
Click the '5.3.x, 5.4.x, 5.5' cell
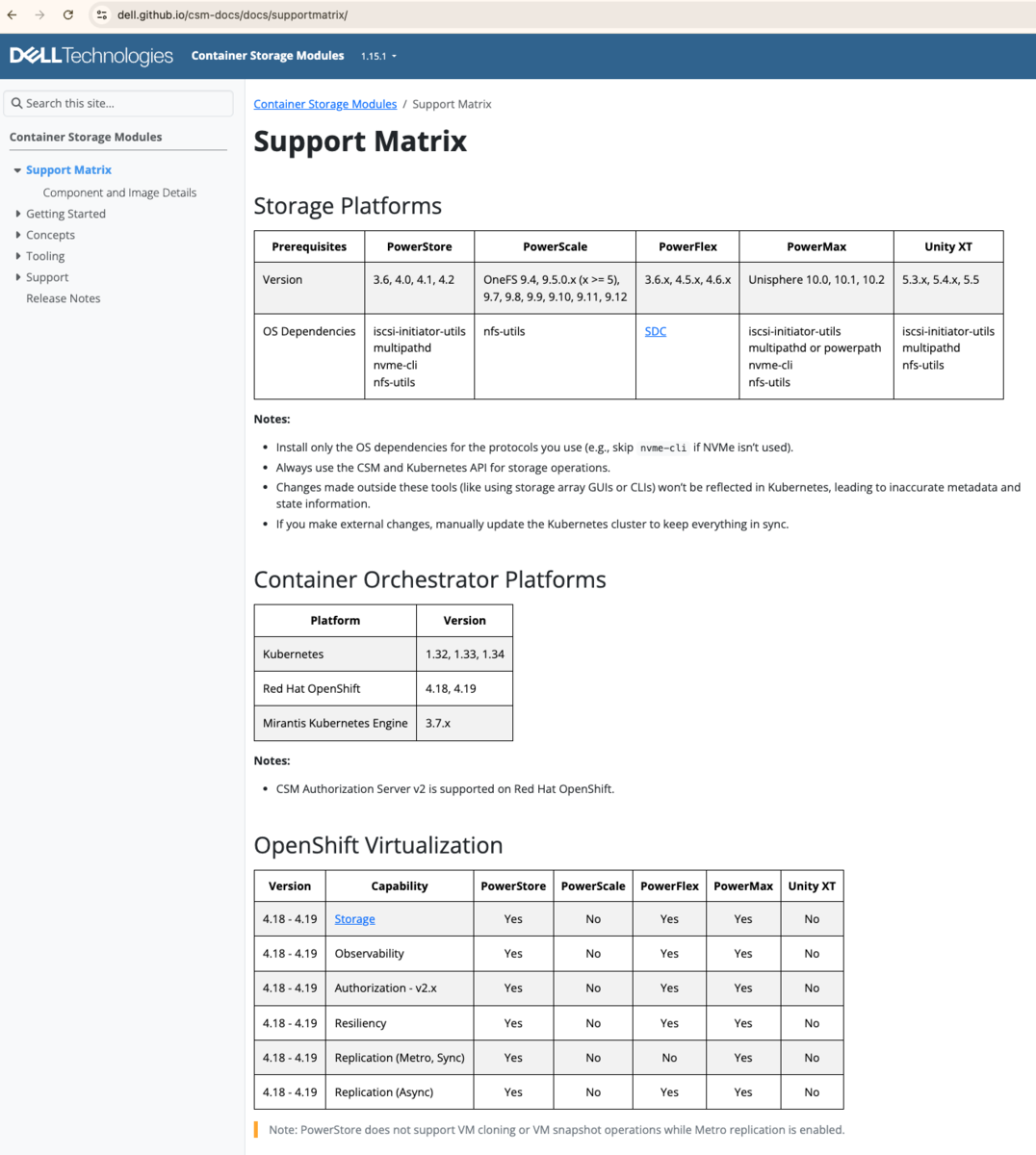click(x=947, y=288)
